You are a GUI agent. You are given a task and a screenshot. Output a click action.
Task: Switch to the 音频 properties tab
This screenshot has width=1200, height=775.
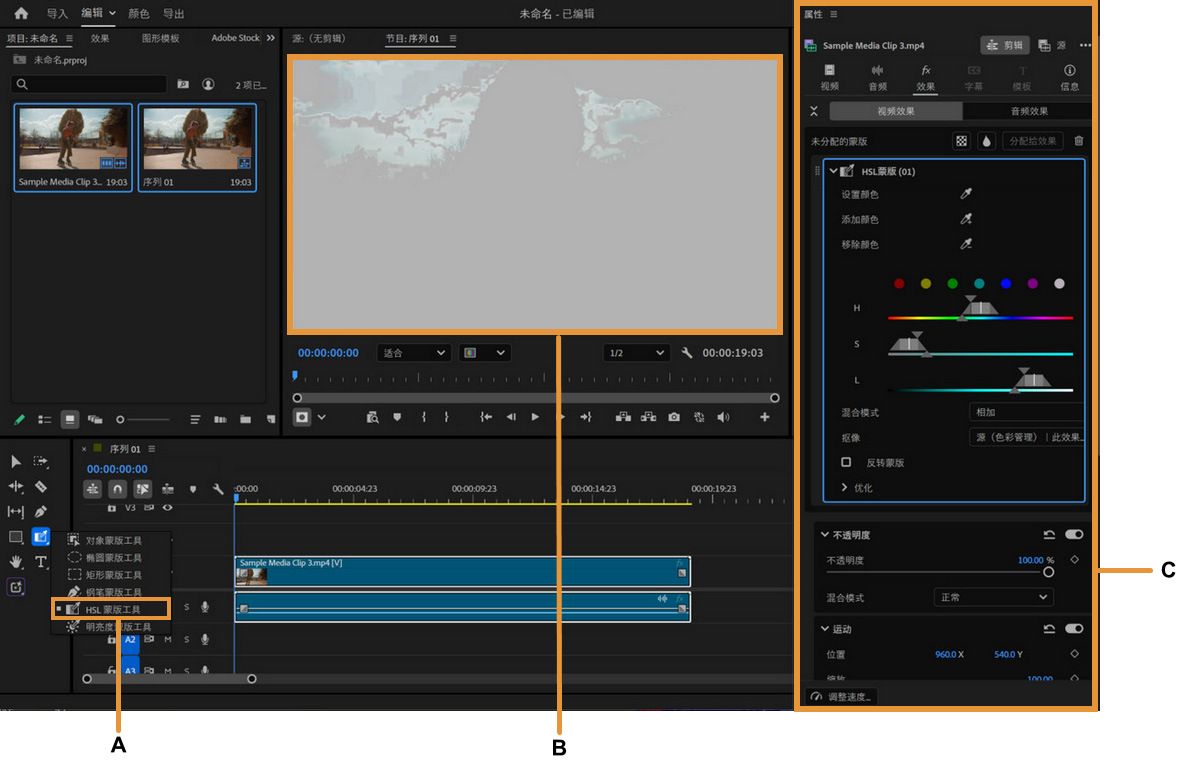click(877, 77)
